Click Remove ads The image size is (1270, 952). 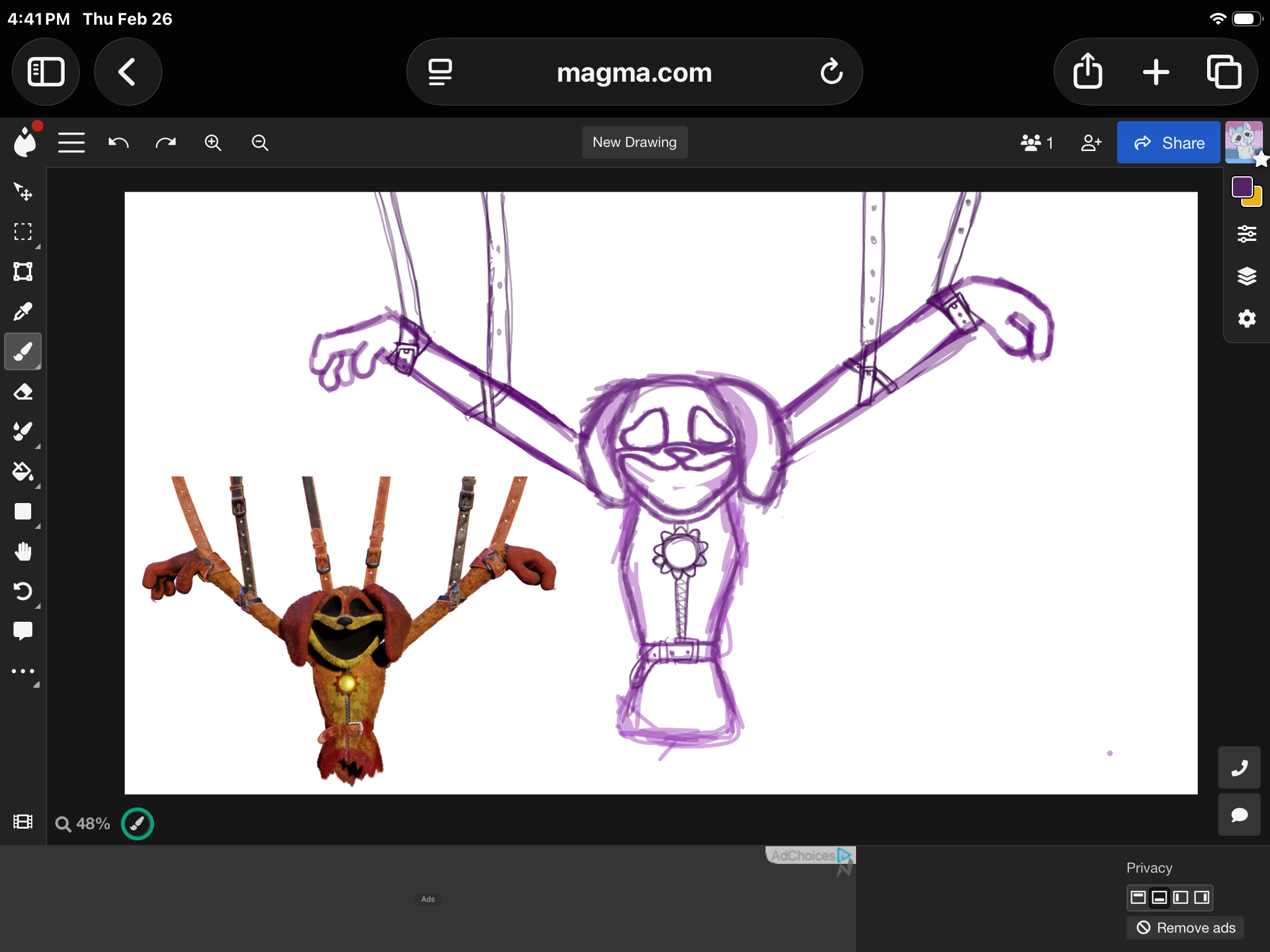(x=1185, y=927)
